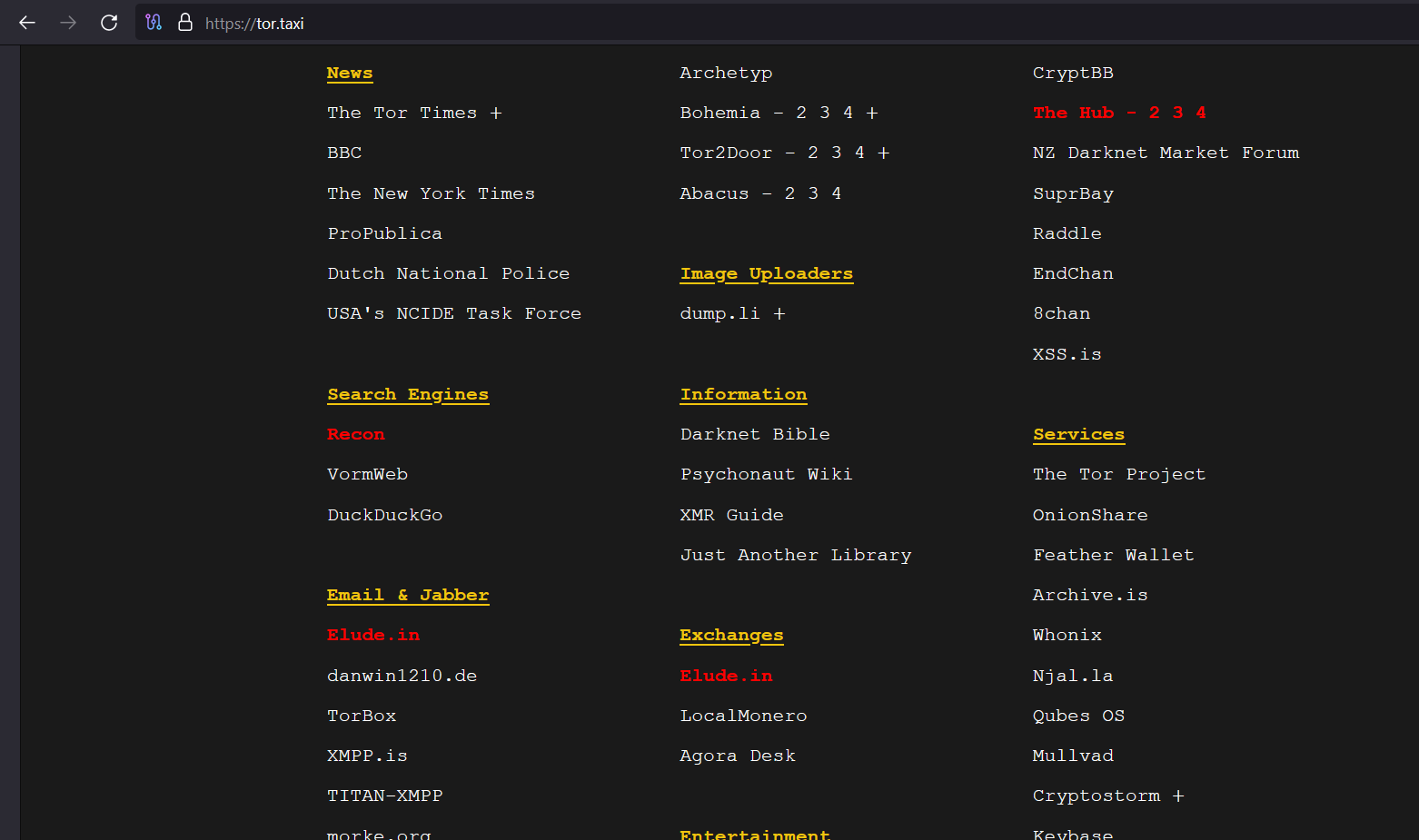Open the danwin1210.de link
1419x840 pixels.
pos(402,676)
